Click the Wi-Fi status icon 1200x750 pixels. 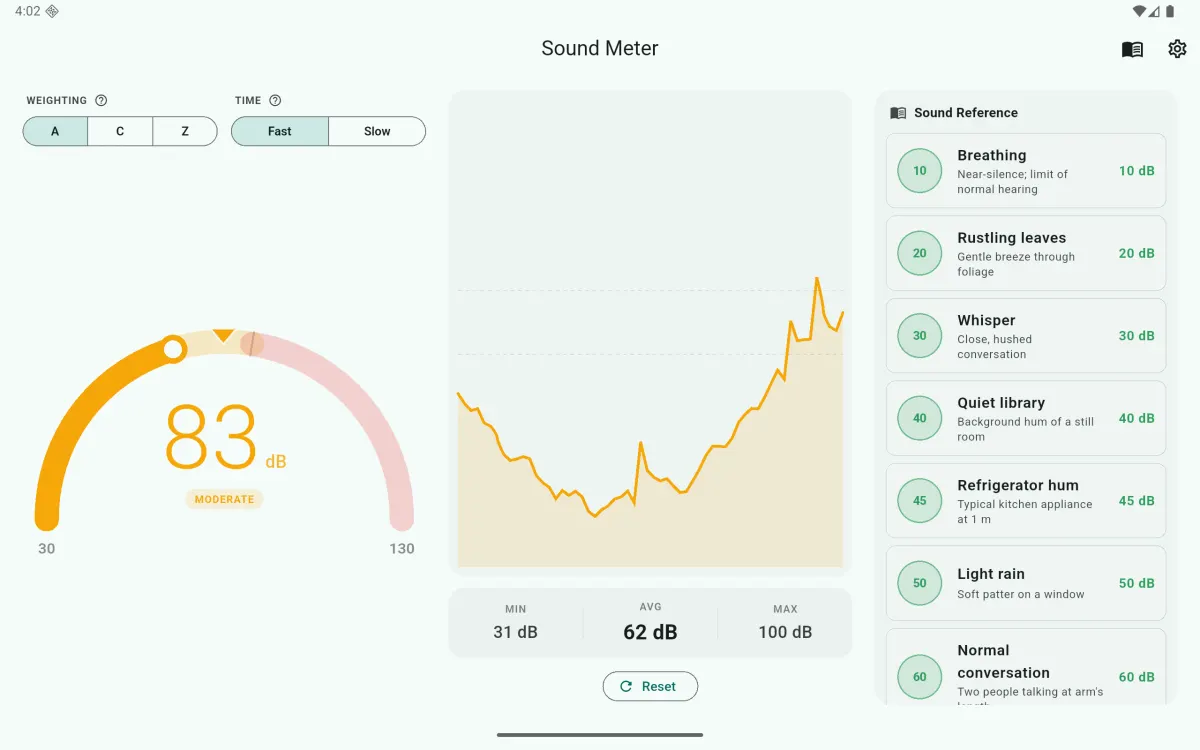[x=1139, y=11]
